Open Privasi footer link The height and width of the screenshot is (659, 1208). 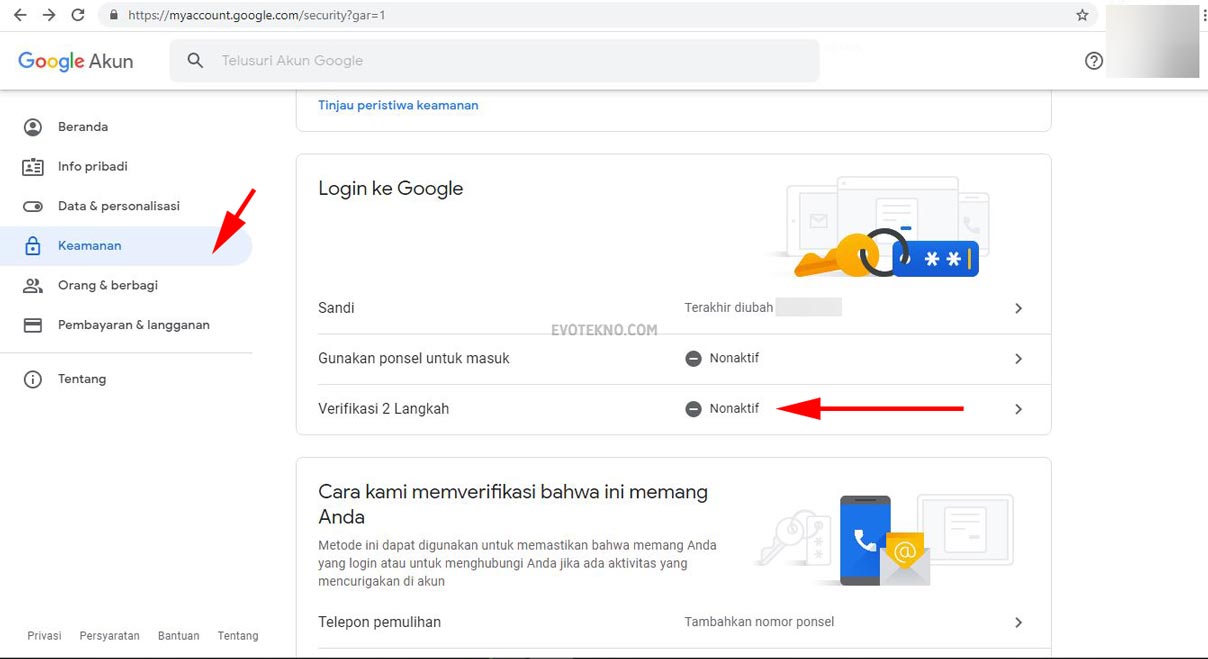coord(44,636)
